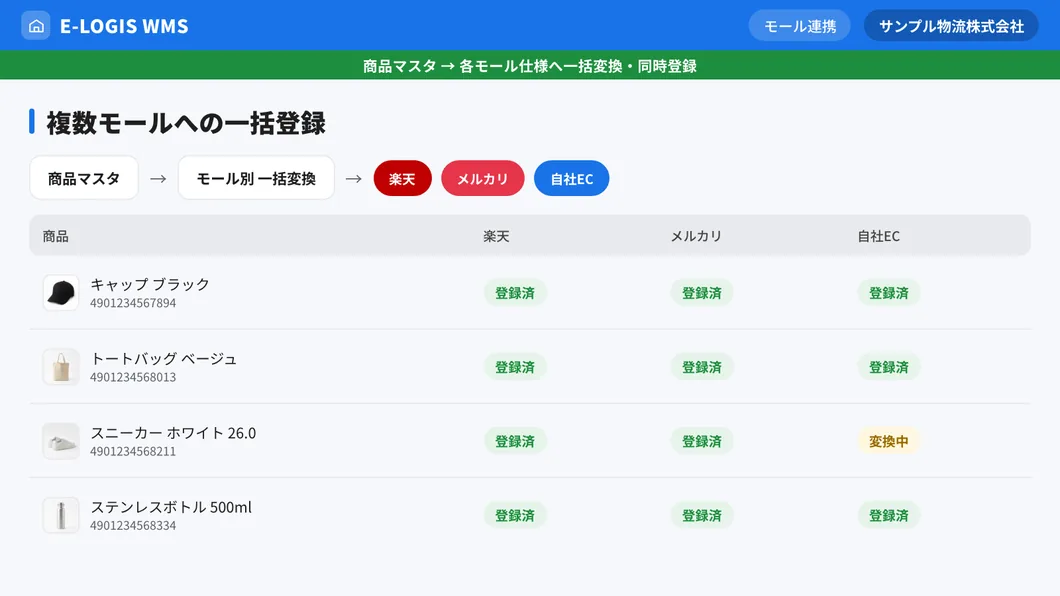Click the 楽天 column header
This screenshot has height=596, width=1060.
(x=496, y=237)
